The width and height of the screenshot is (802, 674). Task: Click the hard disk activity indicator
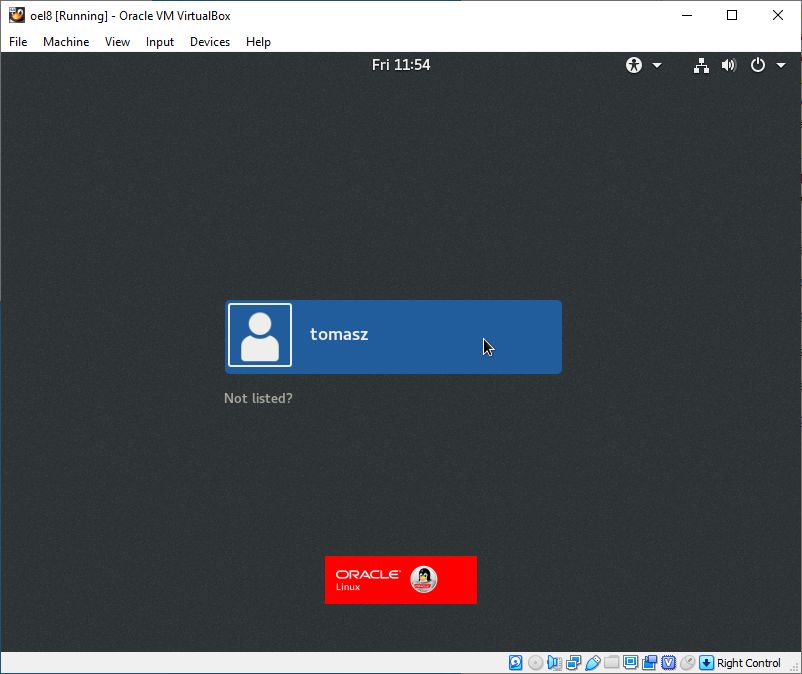pos(516,662)
